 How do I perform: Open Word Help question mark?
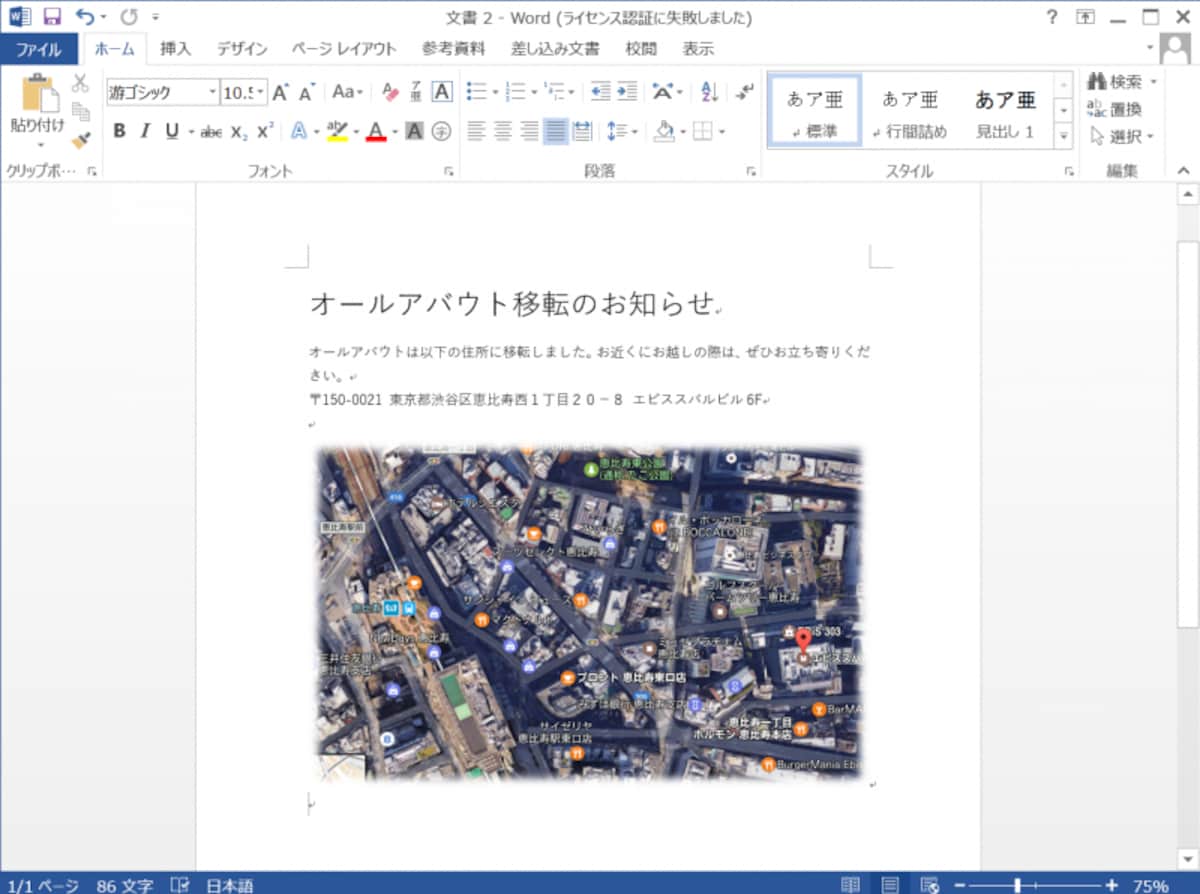[x=1051, y=17]
